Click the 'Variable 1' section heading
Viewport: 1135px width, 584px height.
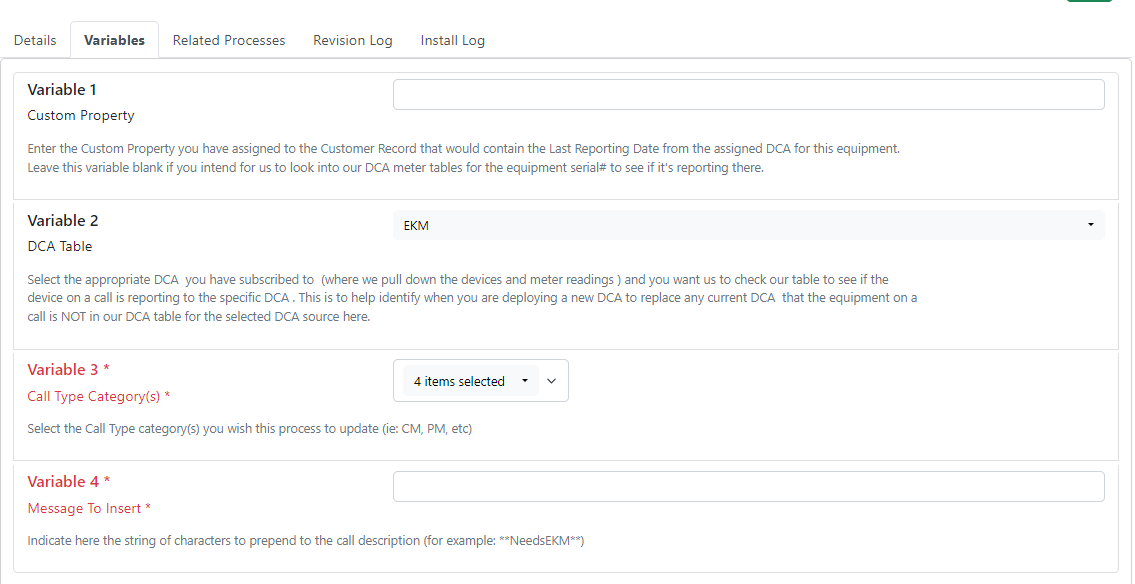61,89
